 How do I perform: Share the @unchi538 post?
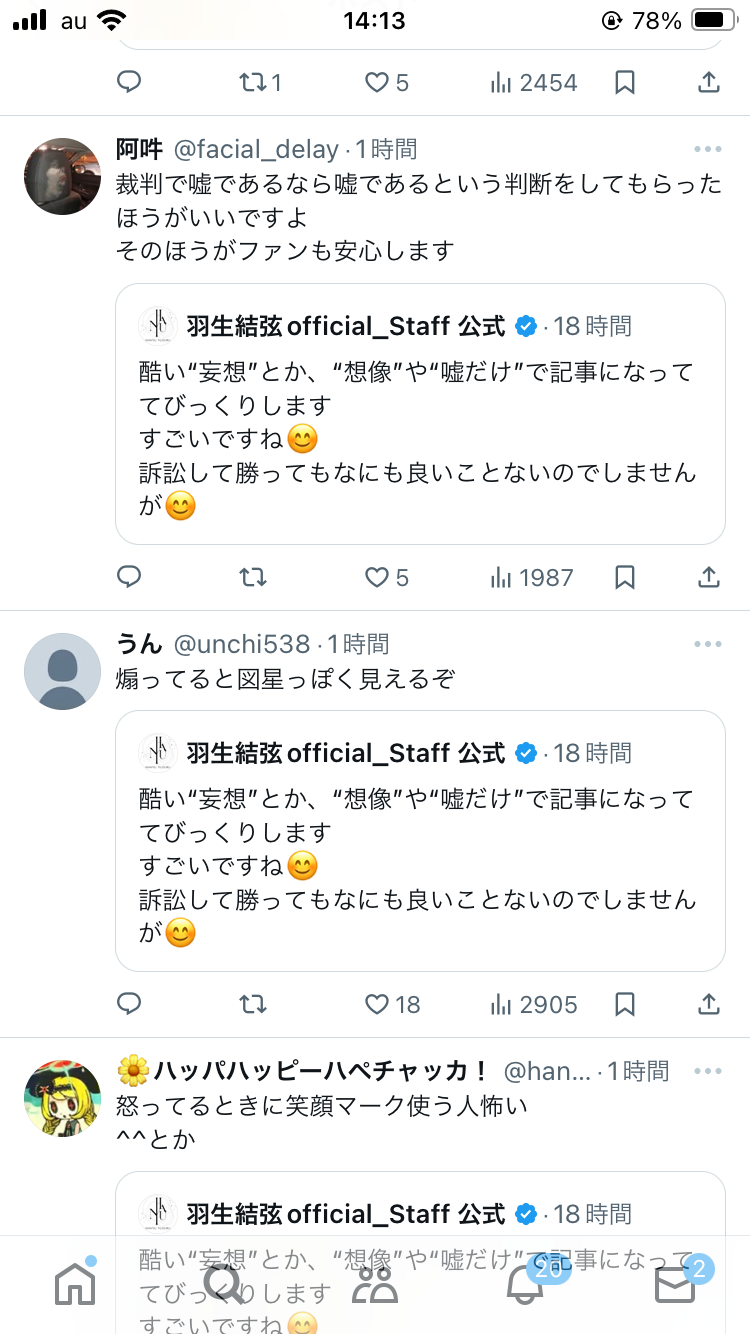708,1004
